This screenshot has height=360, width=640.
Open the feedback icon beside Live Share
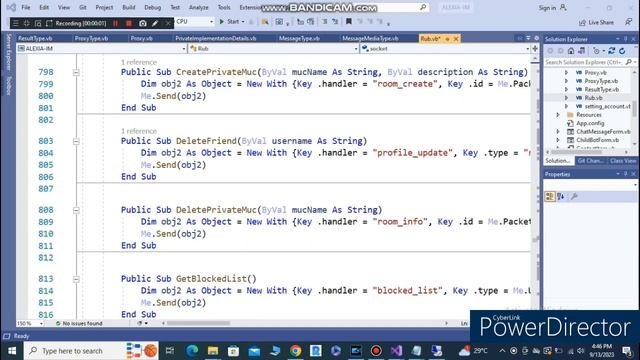click(628, 22)
